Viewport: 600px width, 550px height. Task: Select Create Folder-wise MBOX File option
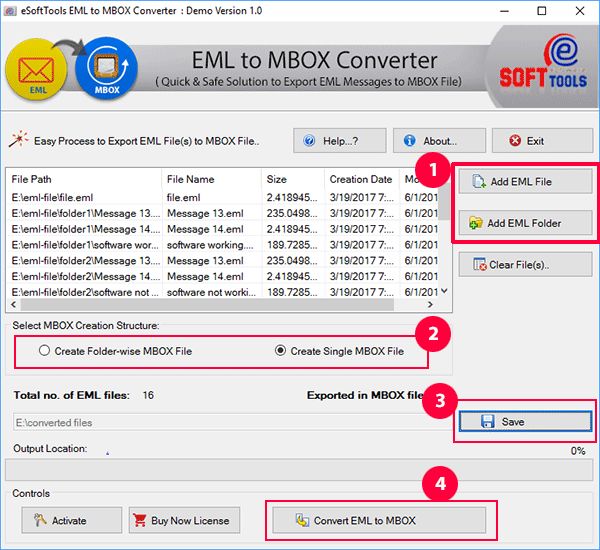(115, 351)
